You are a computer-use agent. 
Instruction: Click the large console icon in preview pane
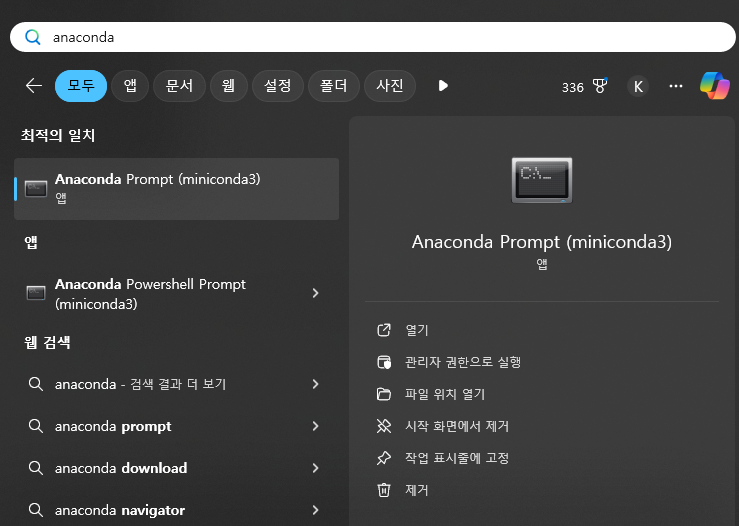click(x=542, y=180)
